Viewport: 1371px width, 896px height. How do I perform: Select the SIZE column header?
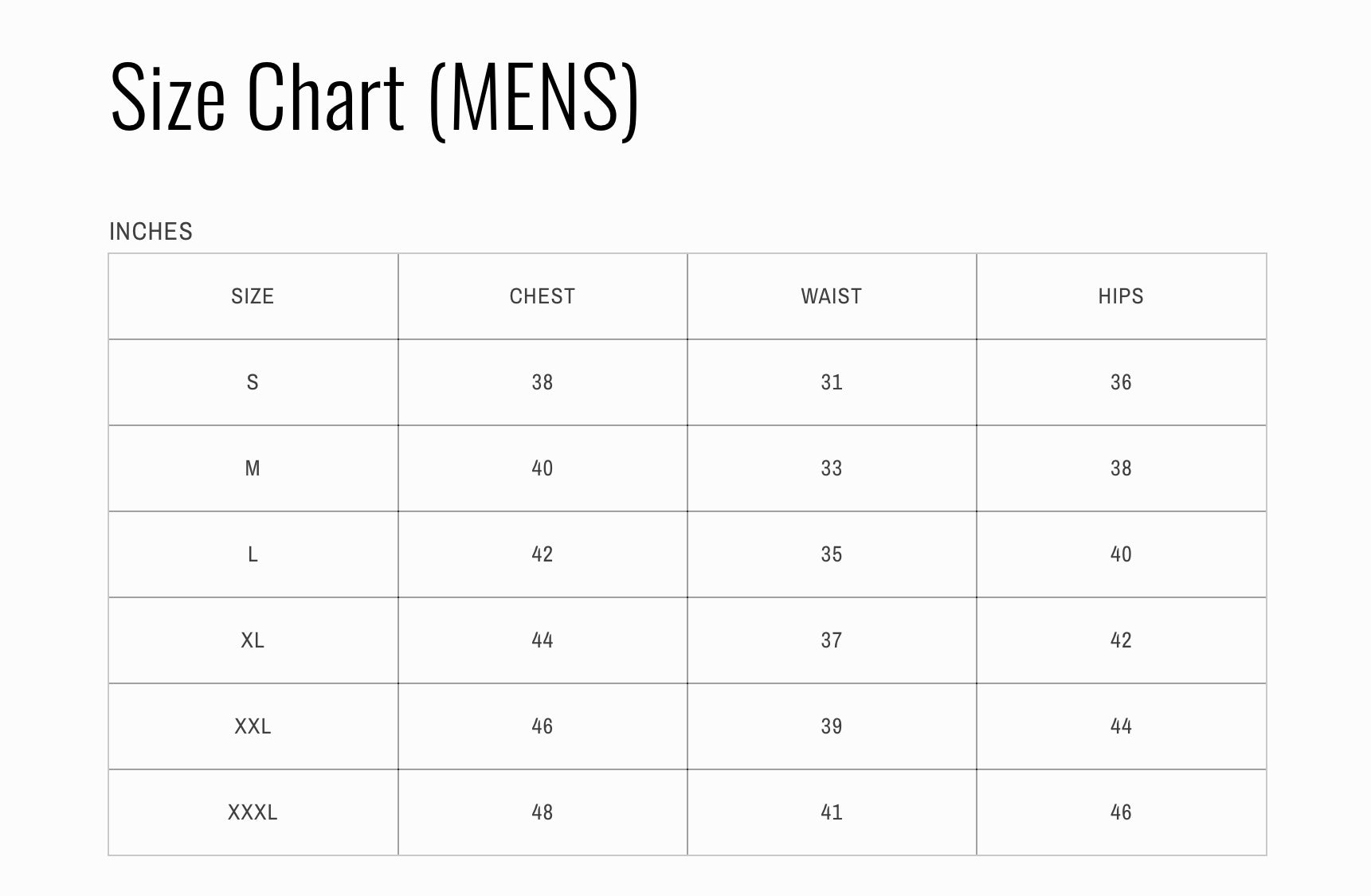[253, 296]
